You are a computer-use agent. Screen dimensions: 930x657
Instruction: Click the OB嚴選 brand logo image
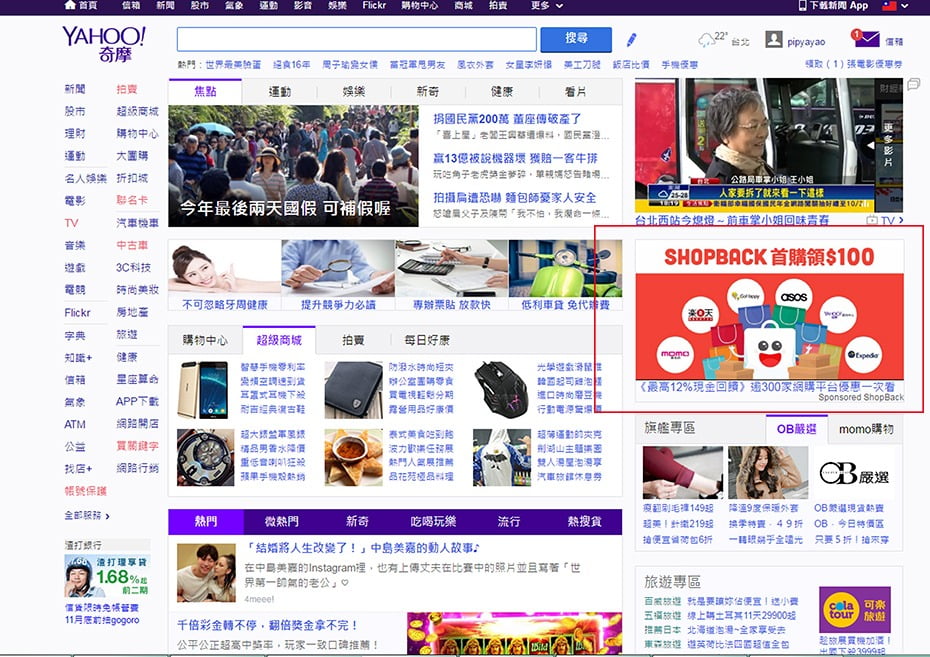pos(854,473)
